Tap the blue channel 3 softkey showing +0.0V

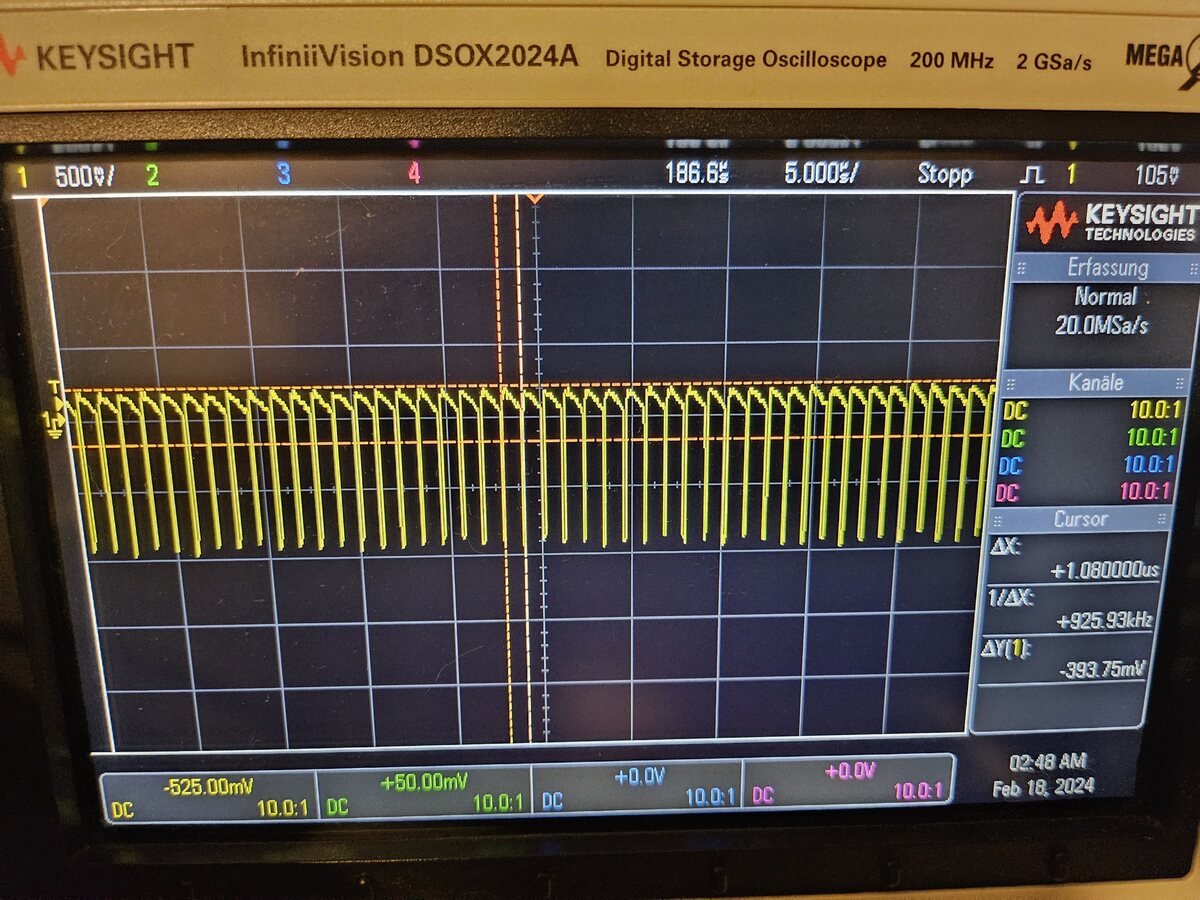click(x=637, y=788)
